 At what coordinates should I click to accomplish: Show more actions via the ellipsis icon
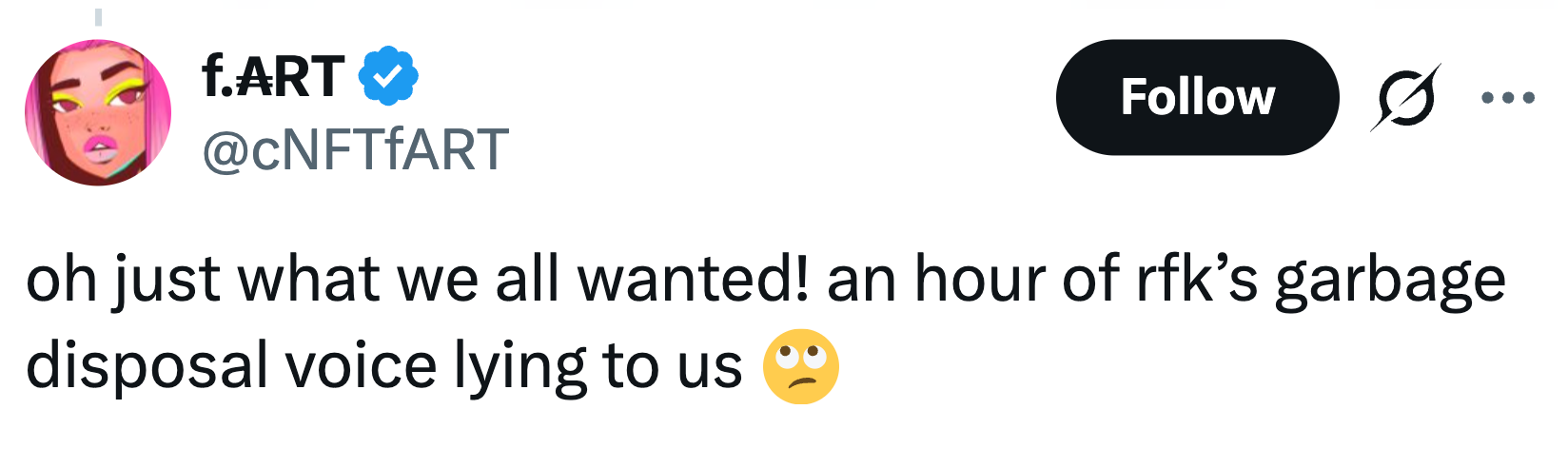(1508, 97)
